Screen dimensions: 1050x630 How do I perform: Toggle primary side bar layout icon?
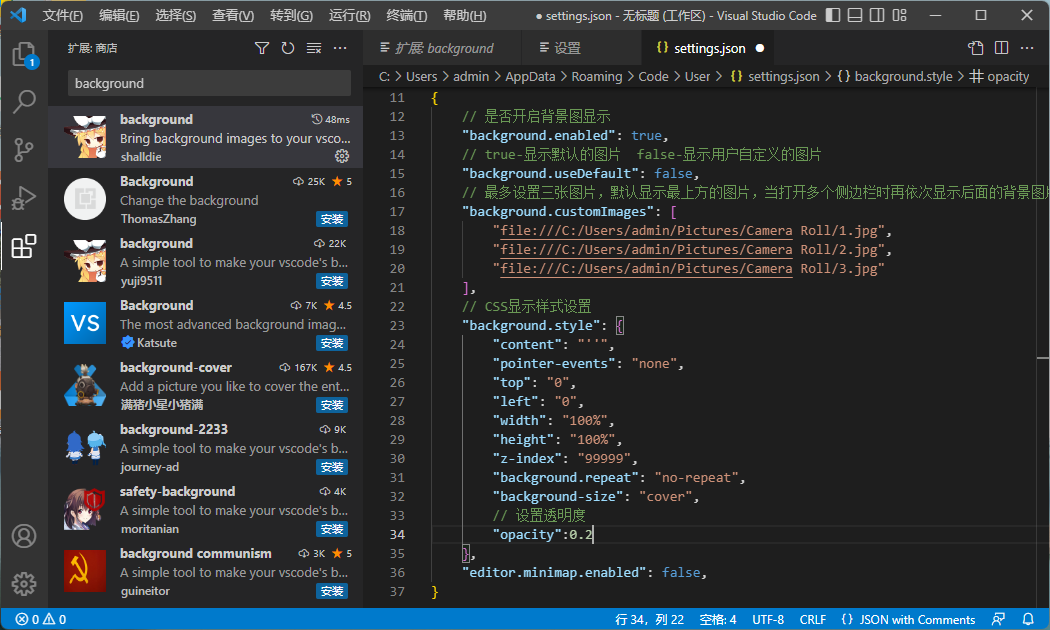tap(832, 15)
